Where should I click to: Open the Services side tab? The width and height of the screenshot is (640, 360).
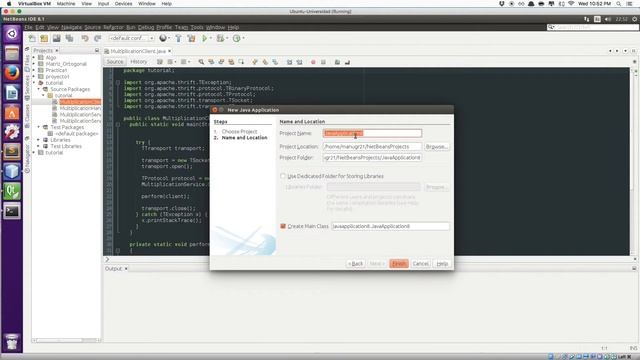click(27, 87)
